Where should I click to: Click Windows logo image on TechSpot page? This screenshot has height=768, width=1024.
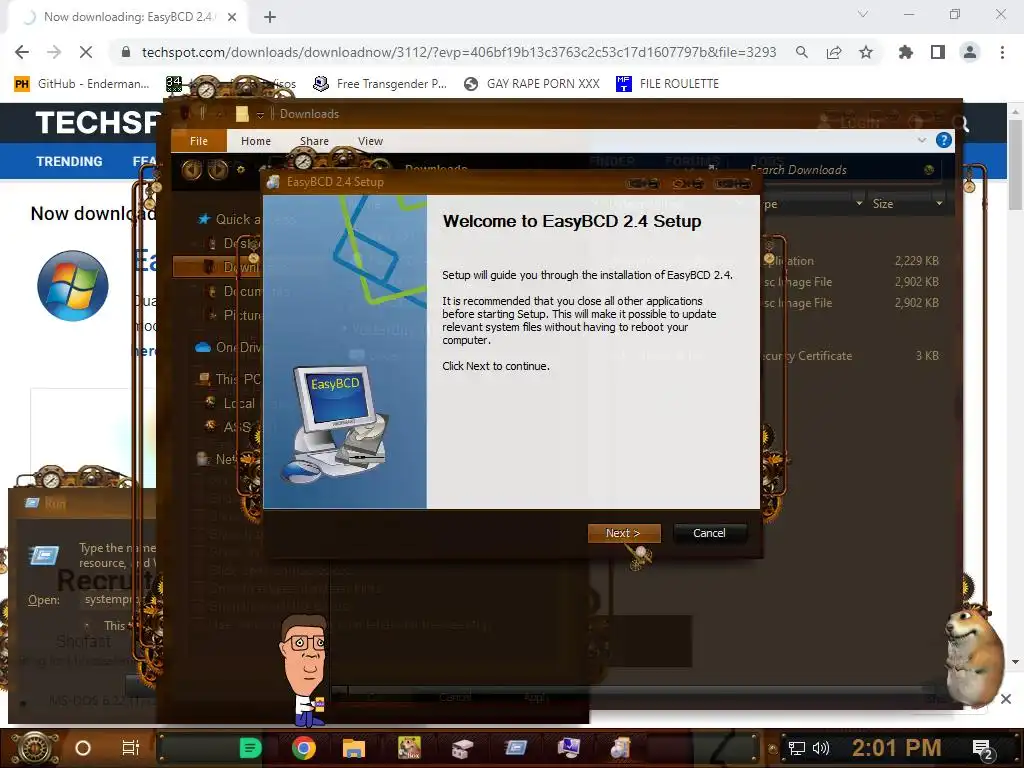coord(72,286)
